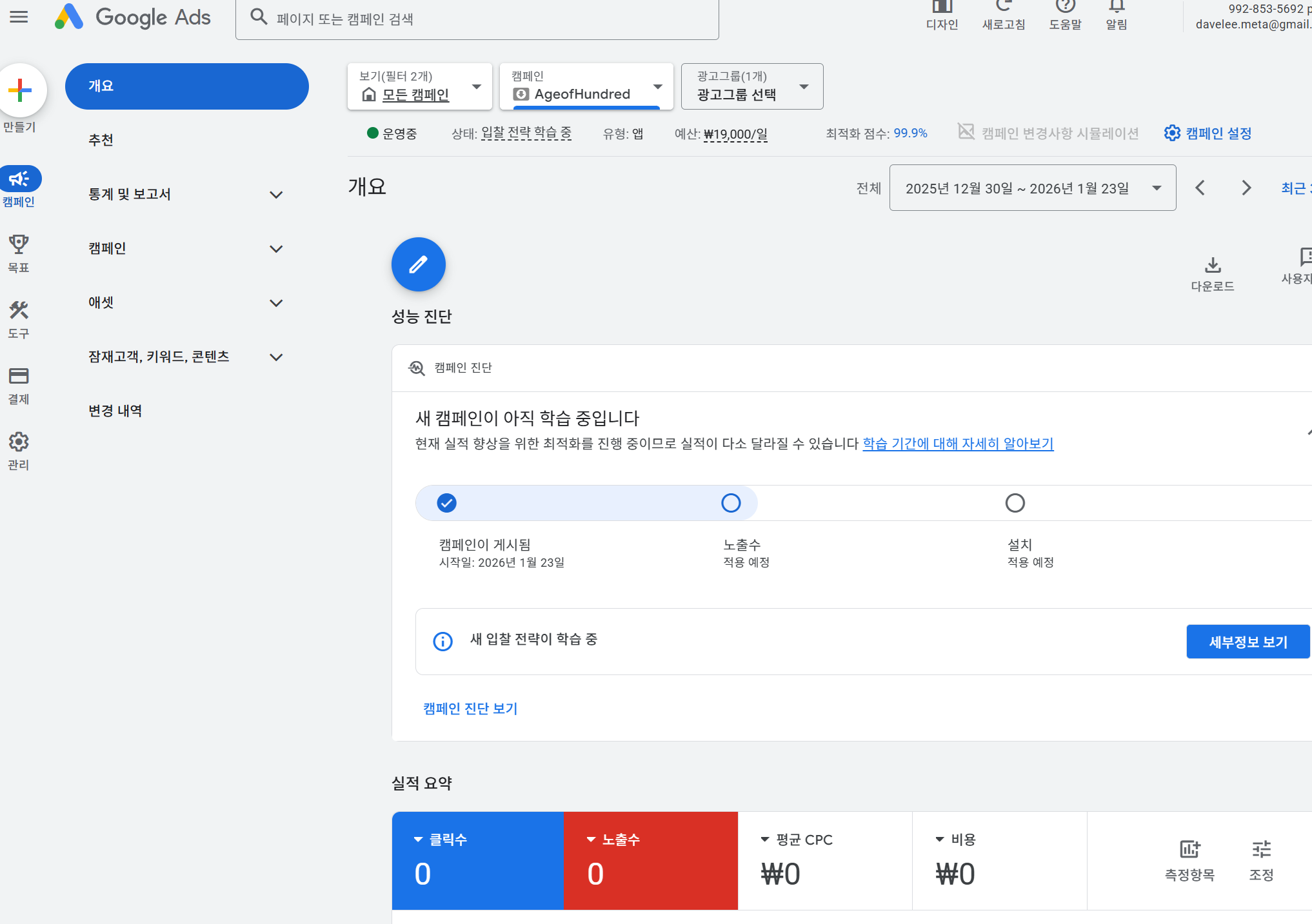The image size is (1312, 924).
Task: Select the 노출수 progress step circle
Action: pos(731,503)
